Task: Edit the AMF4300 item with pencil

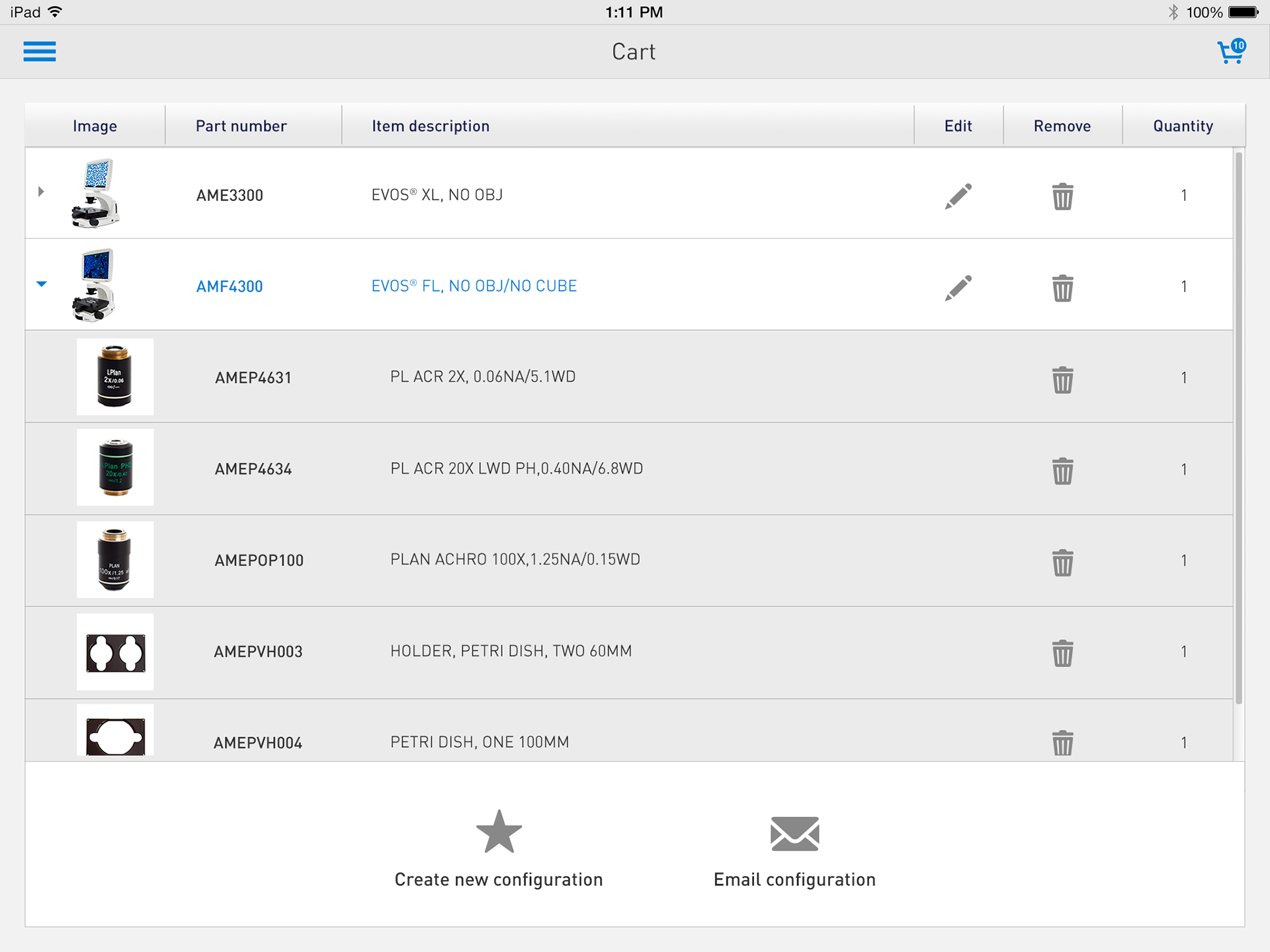Action: tap(958, 287)
